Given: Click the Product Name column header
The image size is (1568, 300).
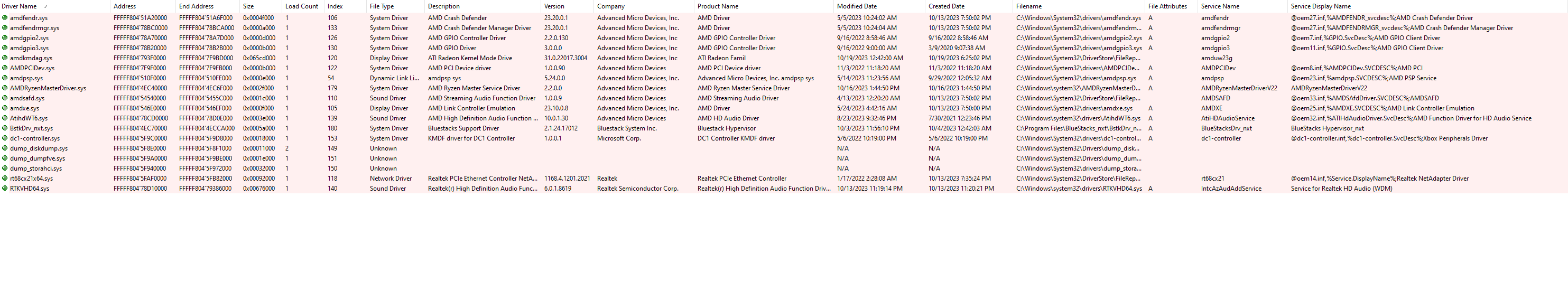Looking at the screenshot, I should [764, 6].
